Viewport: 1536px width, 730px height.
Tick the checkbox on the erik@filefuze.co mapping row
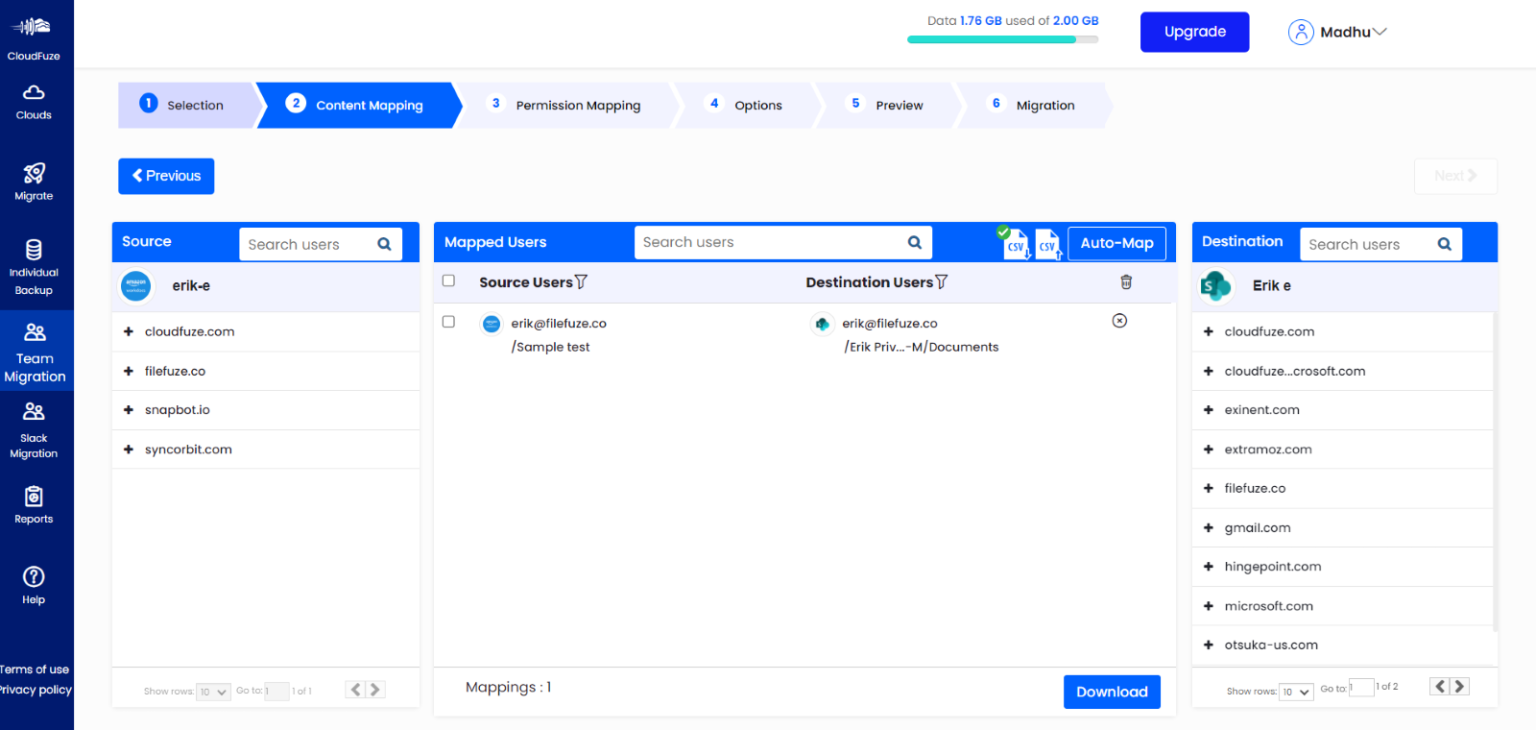pos(448,322)
